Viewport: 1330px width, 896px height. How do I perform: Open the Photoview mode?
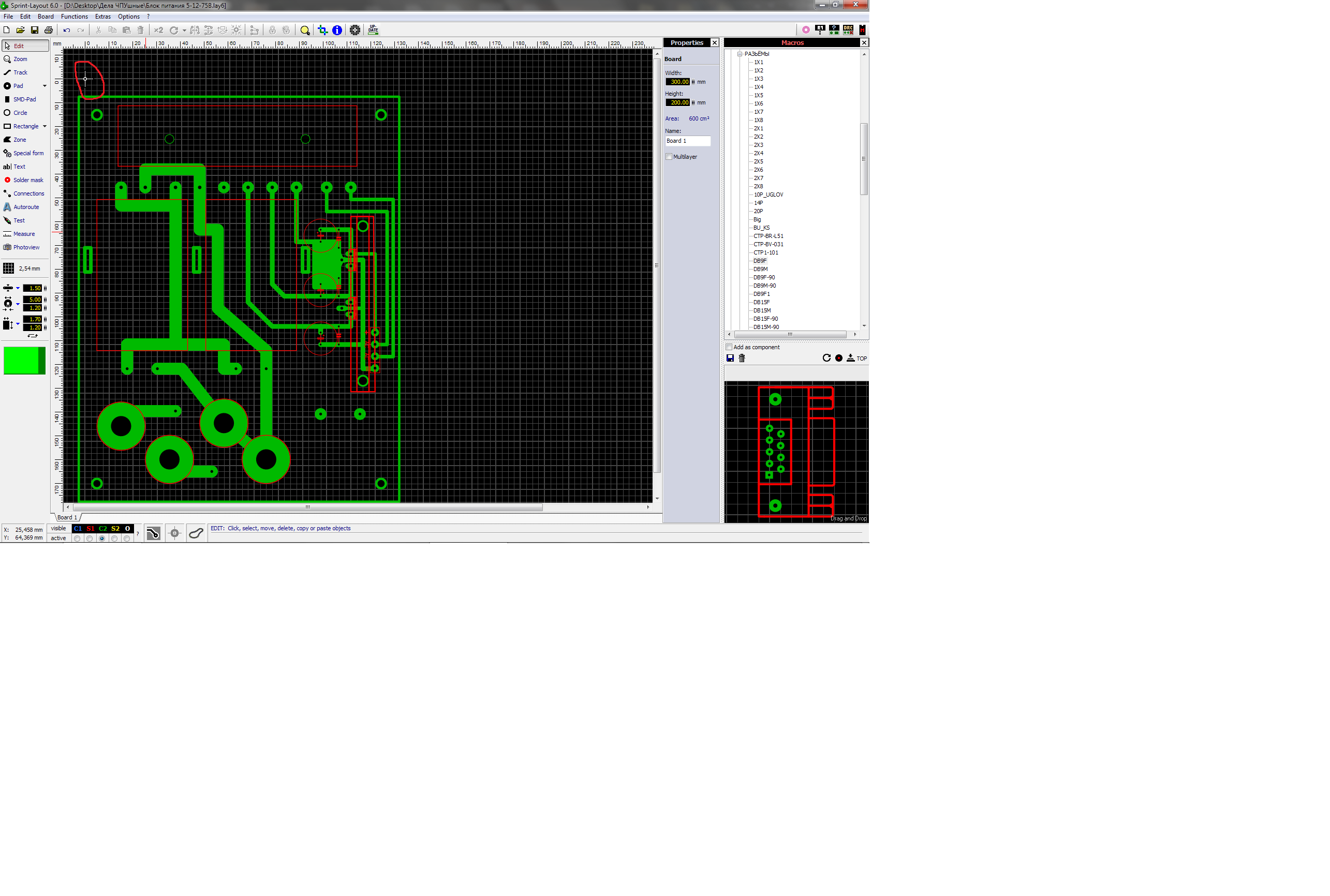[x=26, y=247]
